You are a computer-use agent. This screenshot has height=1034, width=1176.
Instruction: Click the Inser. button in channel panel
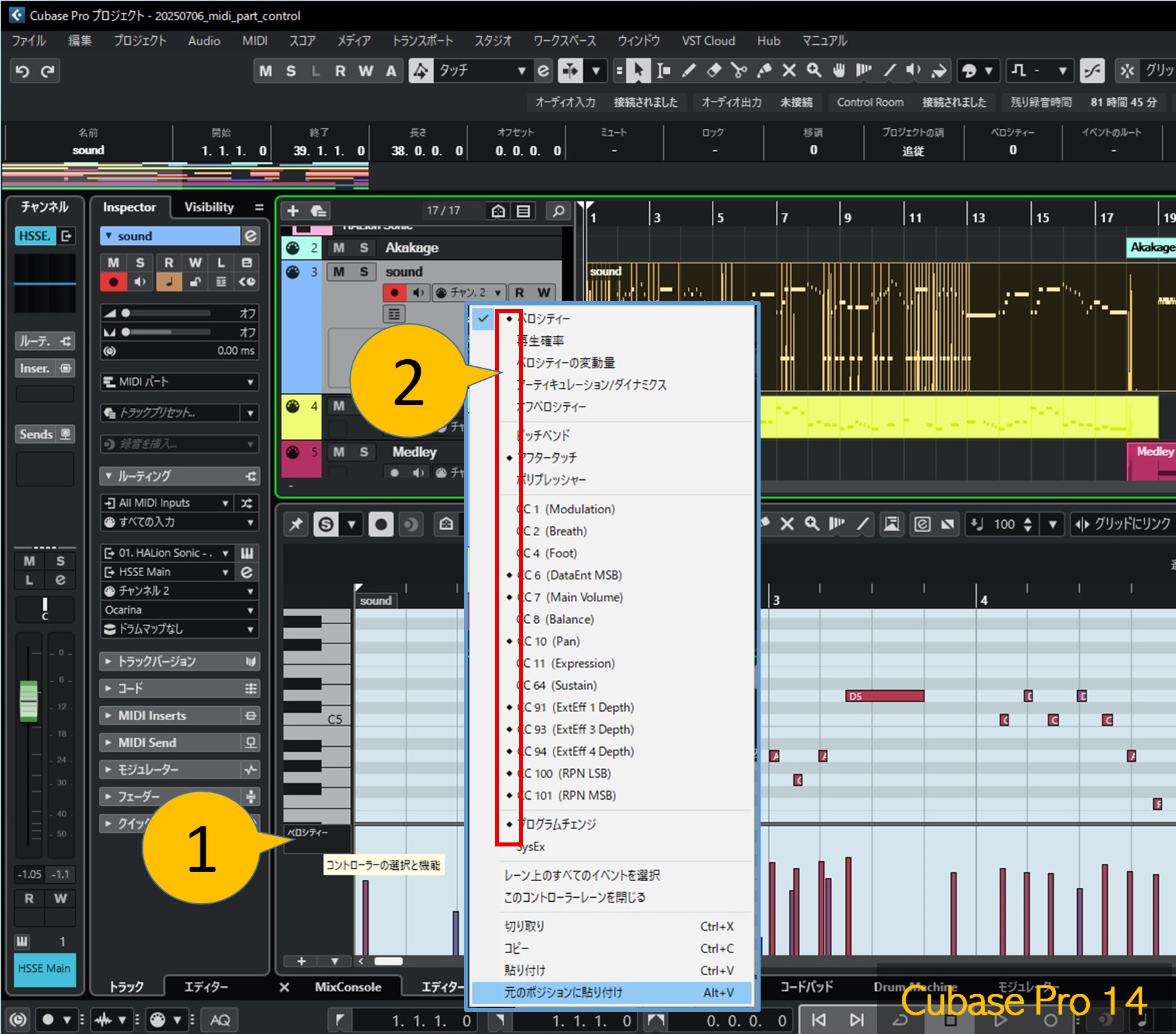pyautogui.click(x=45, y=368)
